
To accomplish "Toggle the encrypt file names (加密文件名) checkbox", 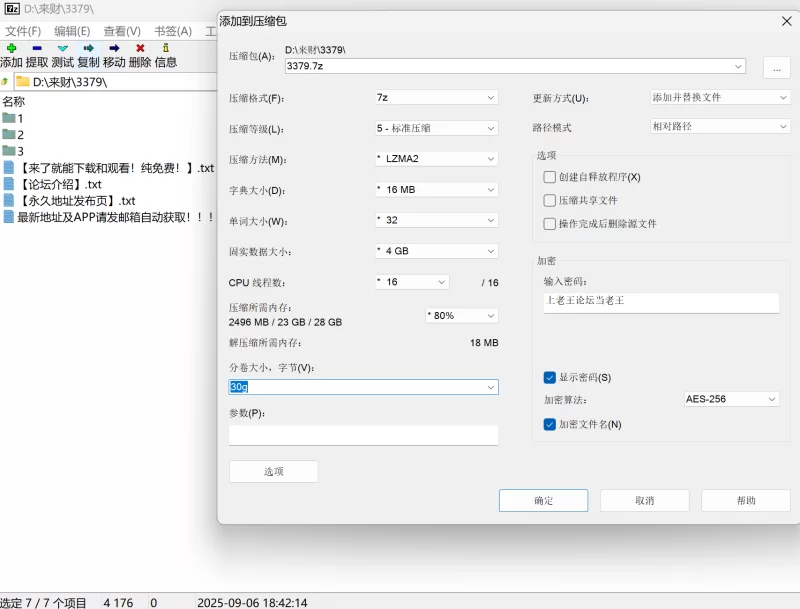I will point(550,424).
